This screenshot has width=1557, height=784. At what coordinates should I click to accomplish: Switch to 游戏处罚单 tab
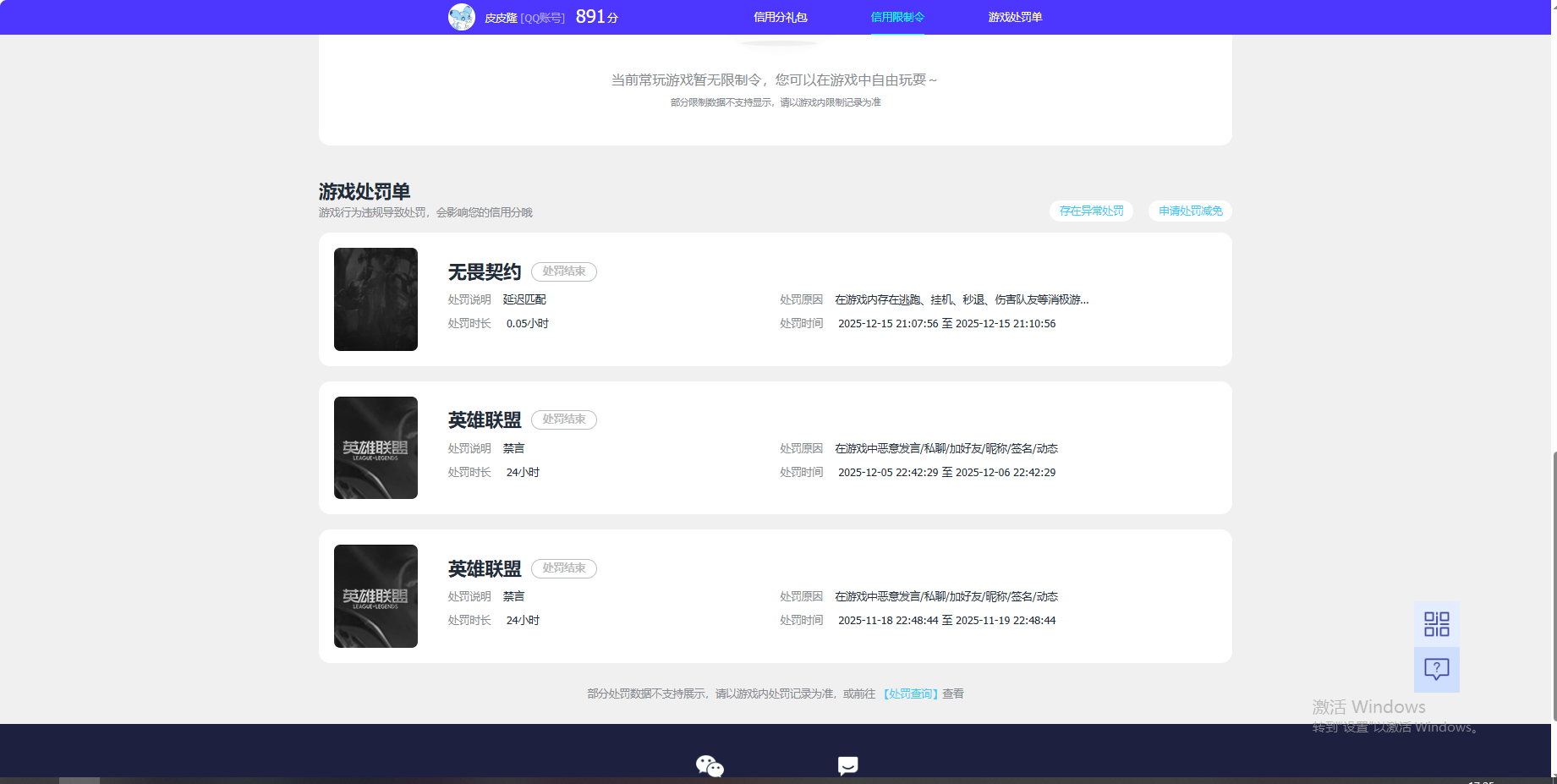pos(1015,17)
